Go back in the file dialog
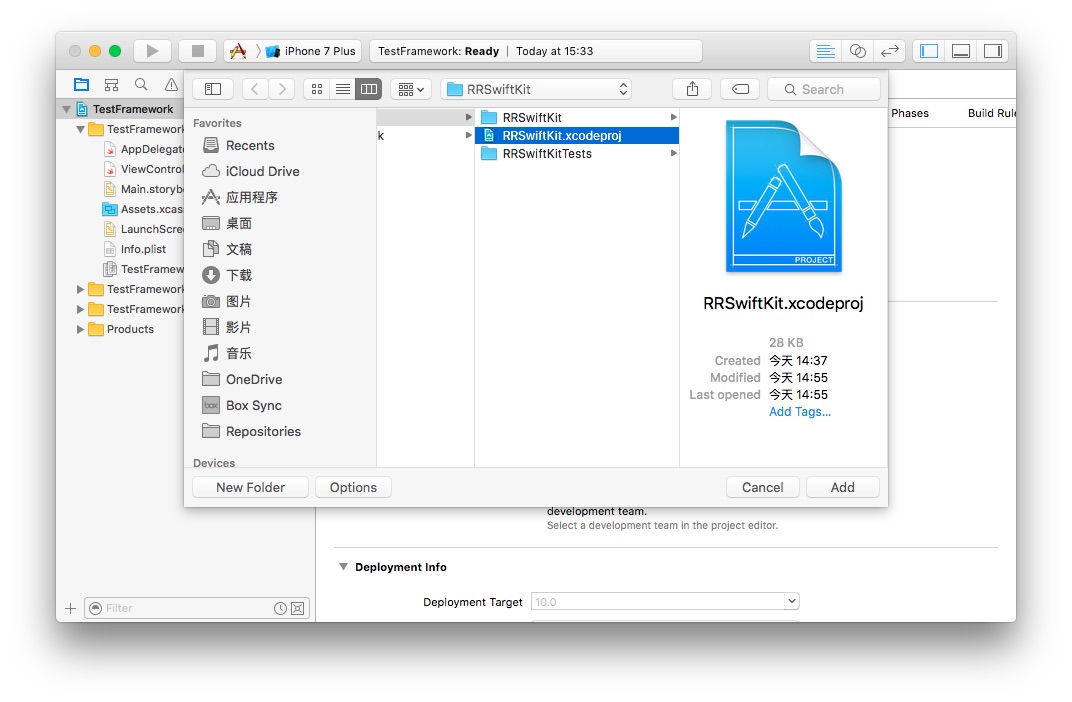Viewport: 1072px width, 702px height. click(255, 90)
